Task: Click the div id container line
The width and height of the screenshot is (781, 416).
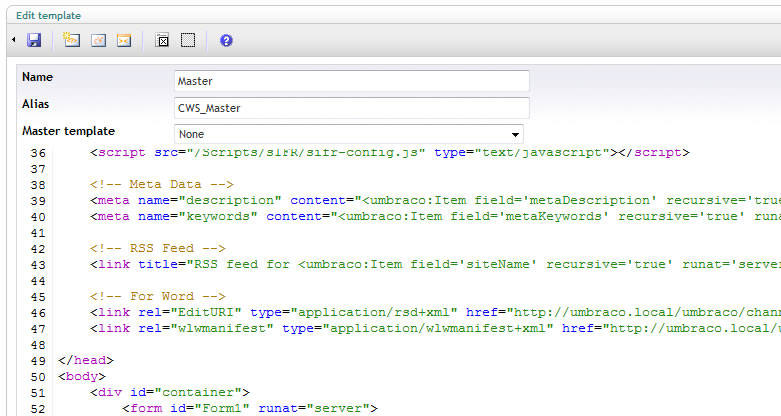Action: [170, 392]
